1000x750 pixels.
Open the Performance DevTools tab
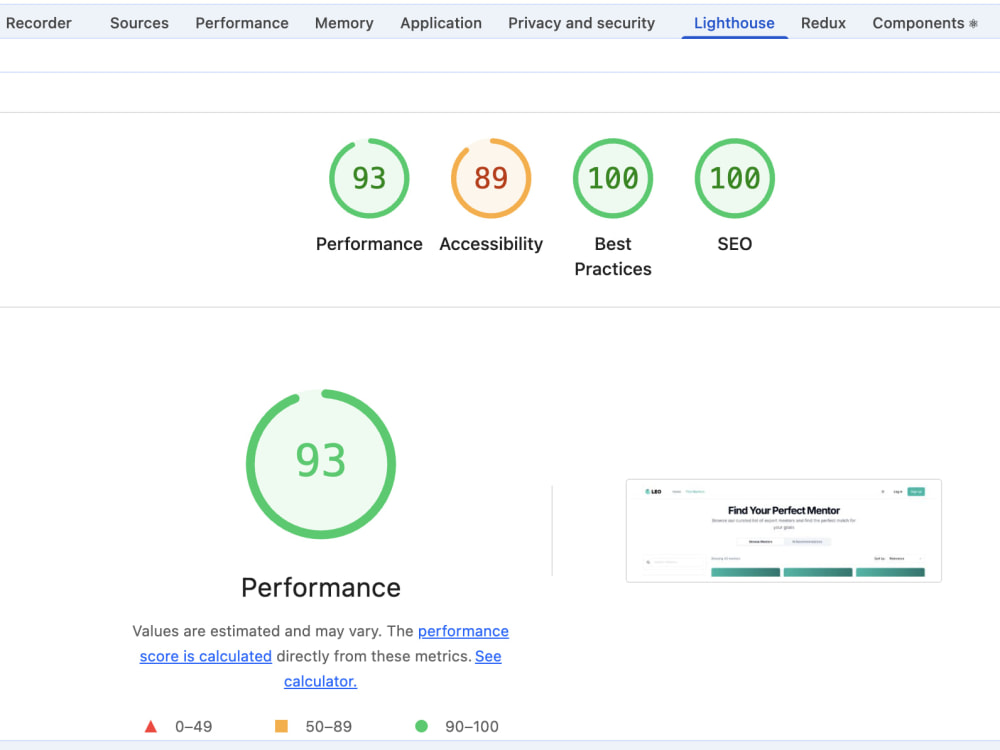(x=242, y=23)
